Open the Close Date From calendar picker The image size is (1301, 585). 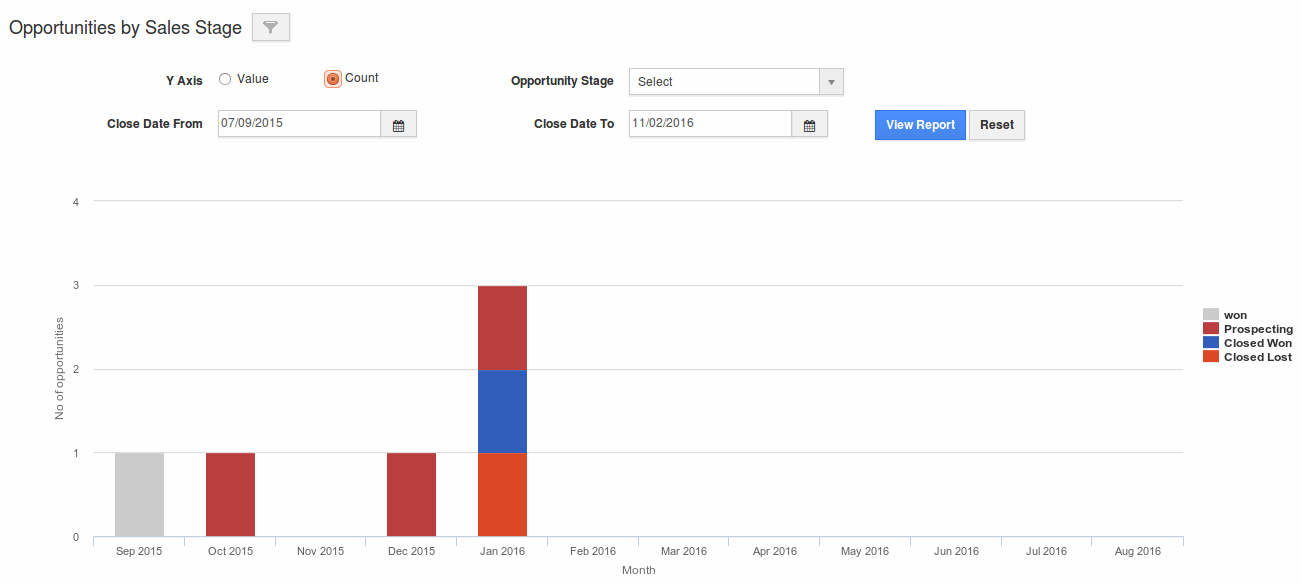point(398,125)
